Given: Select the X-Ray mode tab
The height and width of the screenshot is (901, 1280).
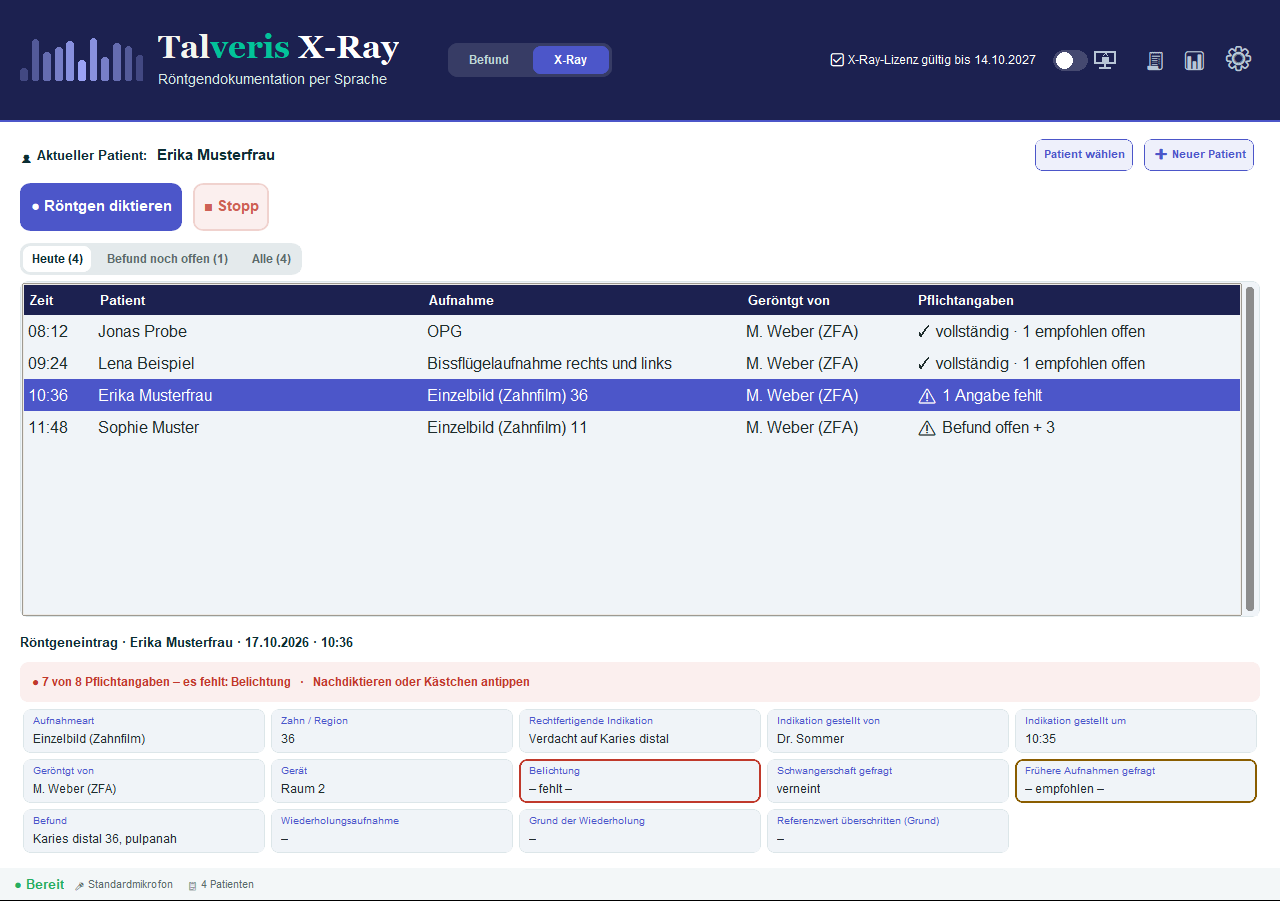Looking at the screenshot, I should pyautogui.click(x=570, y=60).
